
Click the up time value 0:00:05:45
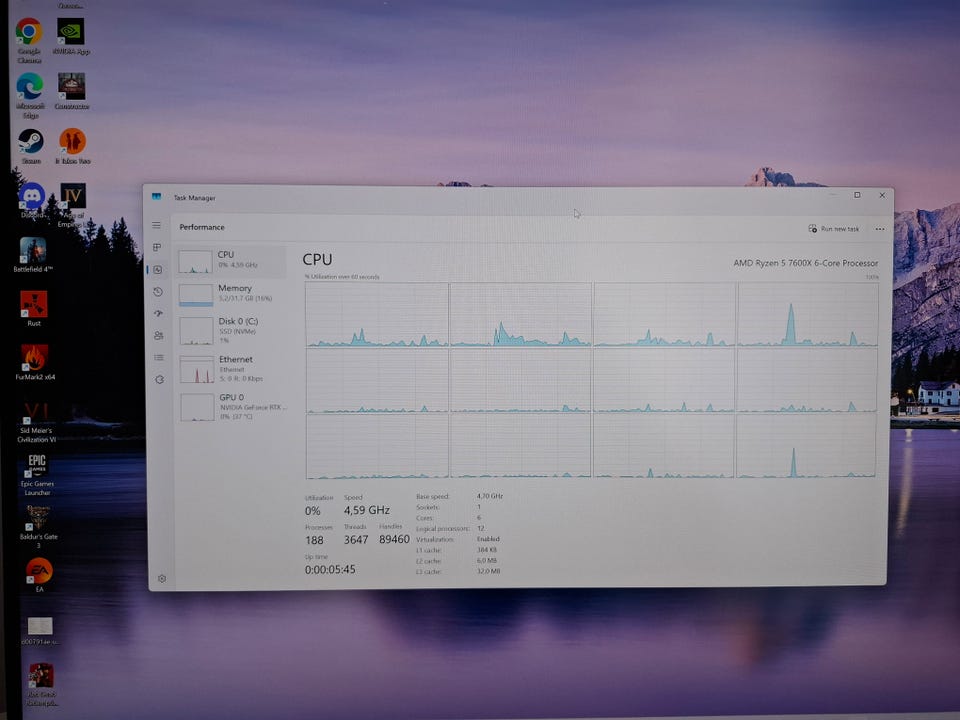pos(330,569)
